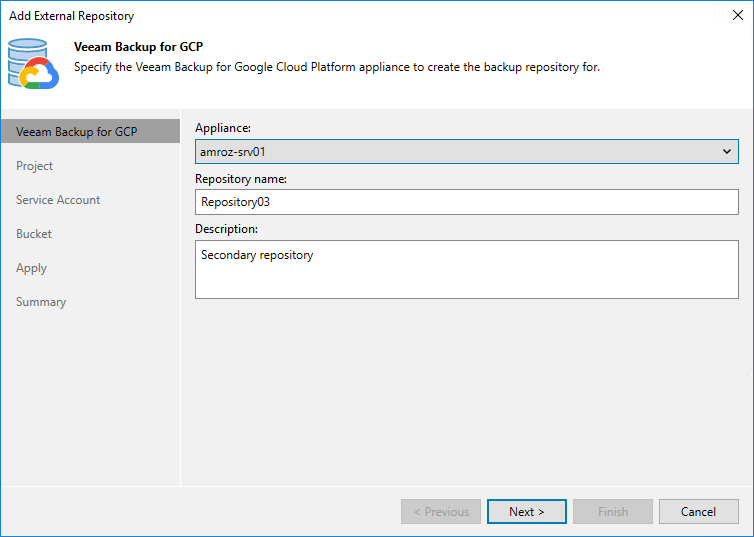754x537 pixels.
Task: Click the bold Veeam Backup for GCP heading
Action: [139, 47]
